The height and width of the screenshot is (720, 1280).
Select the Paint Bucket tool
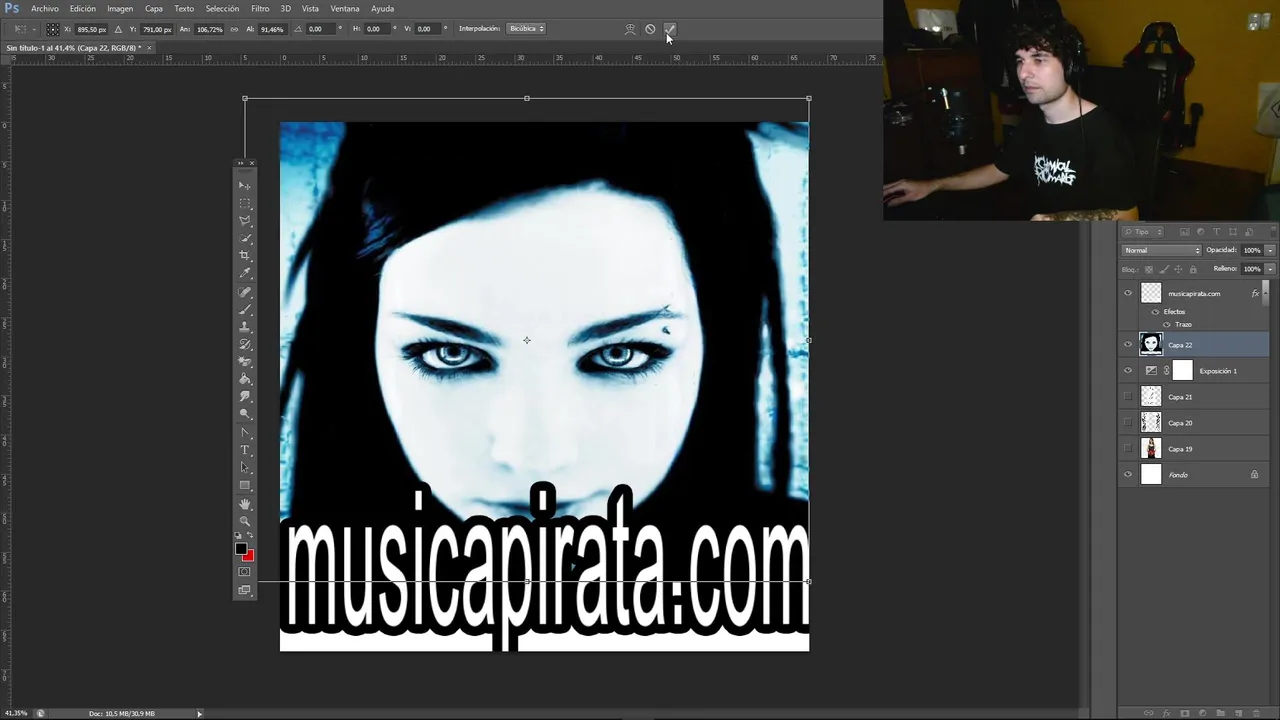245,379
